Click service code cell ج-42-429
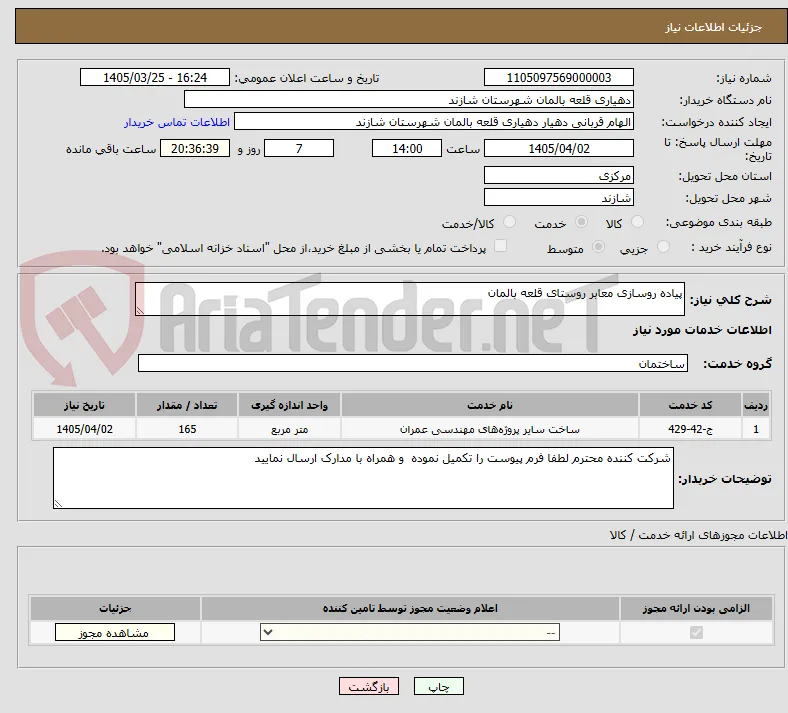The width and height of the screenshot is (788, 713). [691, 429]
